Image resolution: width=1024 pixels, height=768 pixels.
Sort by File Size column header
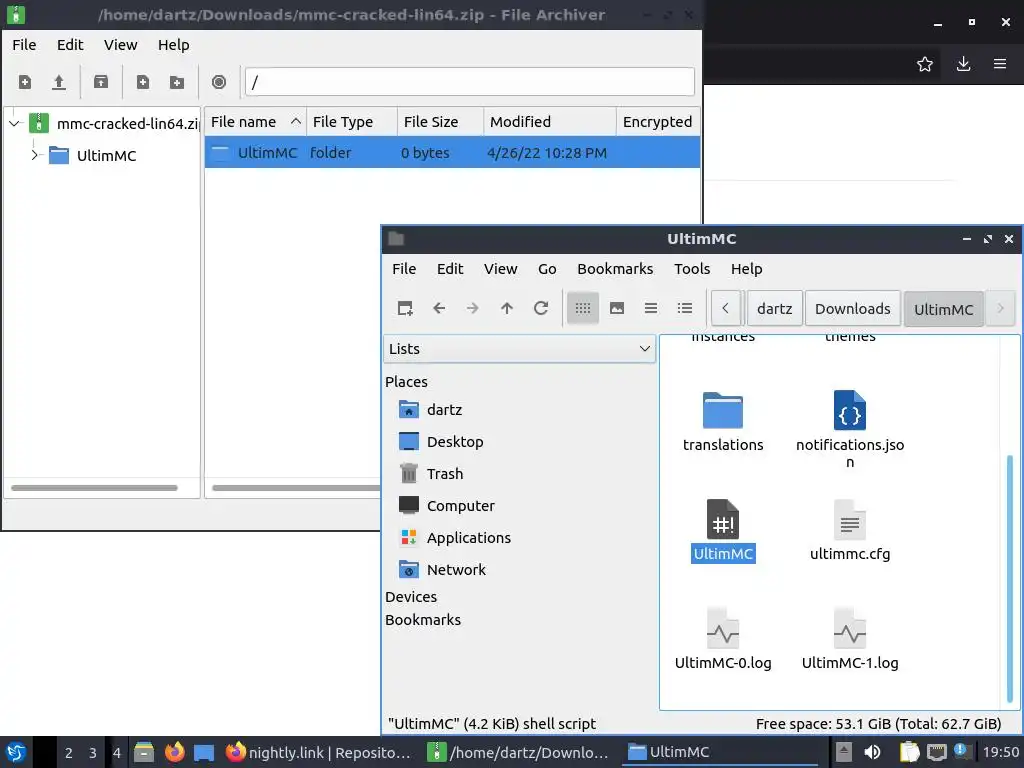point(440,121)
